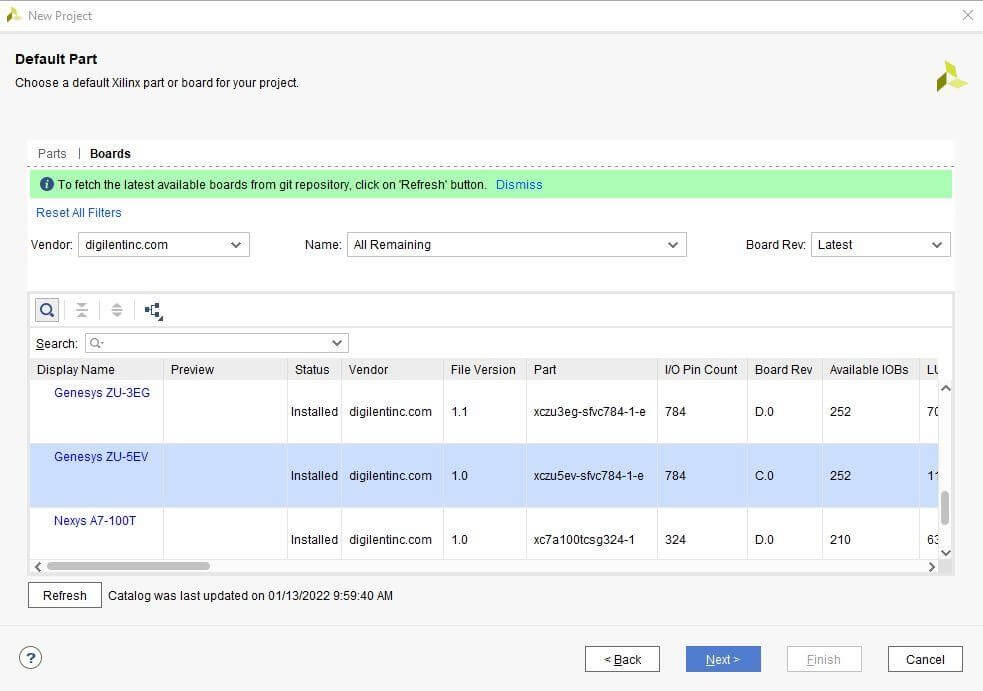Viewport: 983px width, 691px height.
Task: Click inside the Search input field
Action: coord(215,343)
